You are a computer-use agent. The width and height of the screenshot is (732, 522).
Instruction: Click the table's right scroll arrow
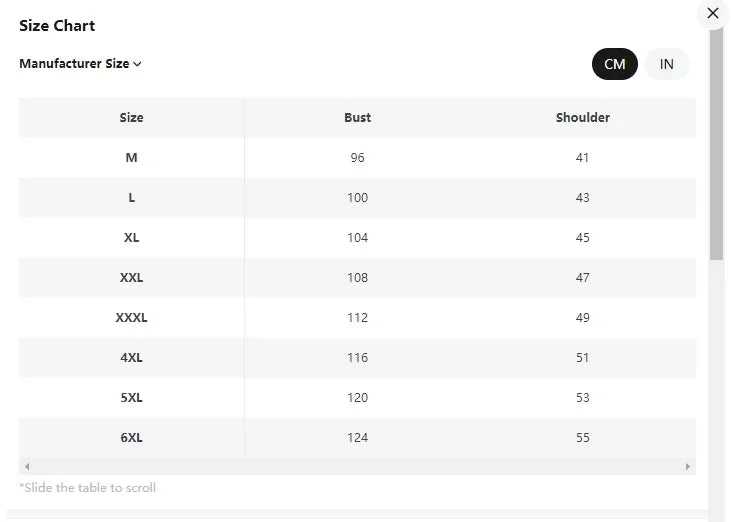[687, 467]
